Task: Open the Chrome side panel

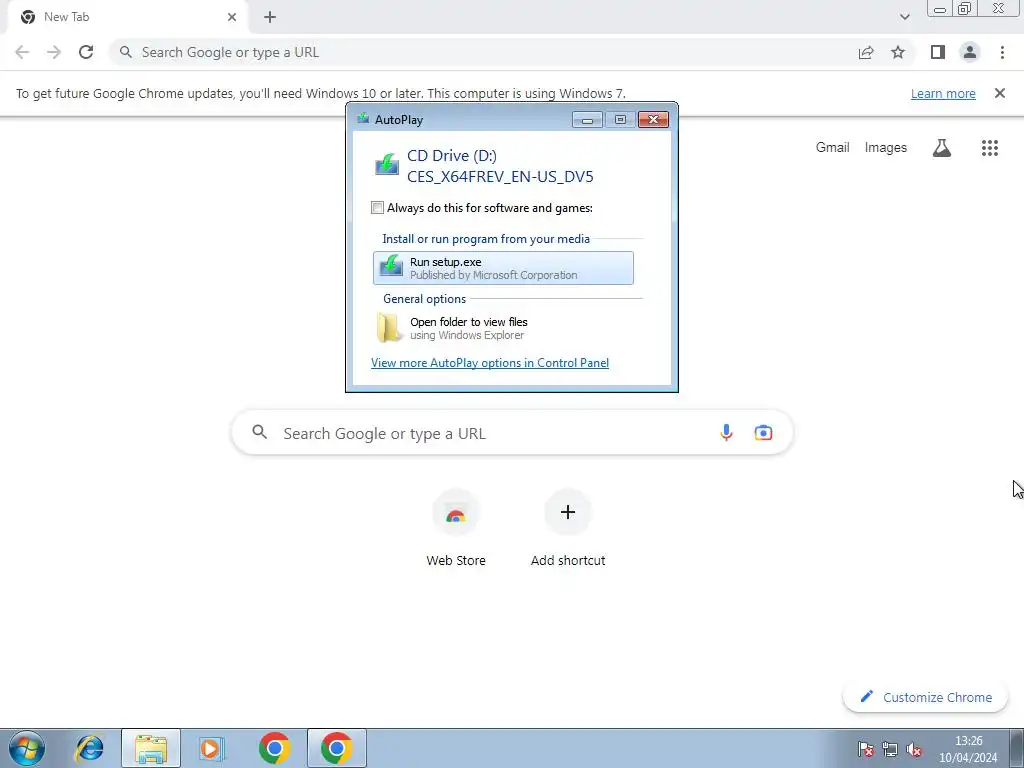Action: (938, 52)
